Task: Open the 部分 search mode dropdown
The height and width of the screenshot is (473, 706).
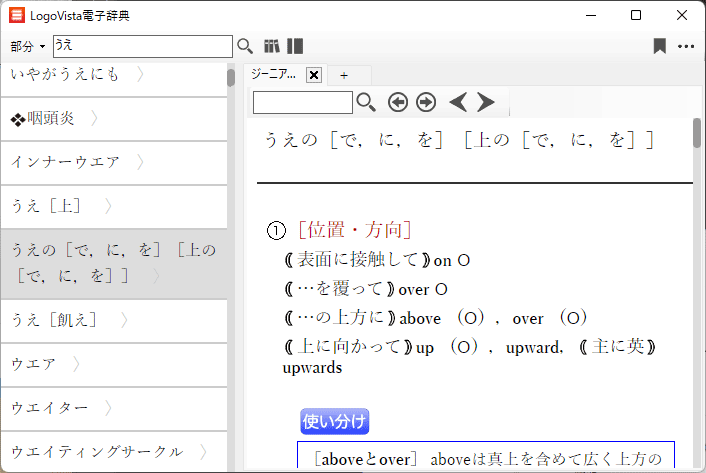Action: (x=28, y=47)
